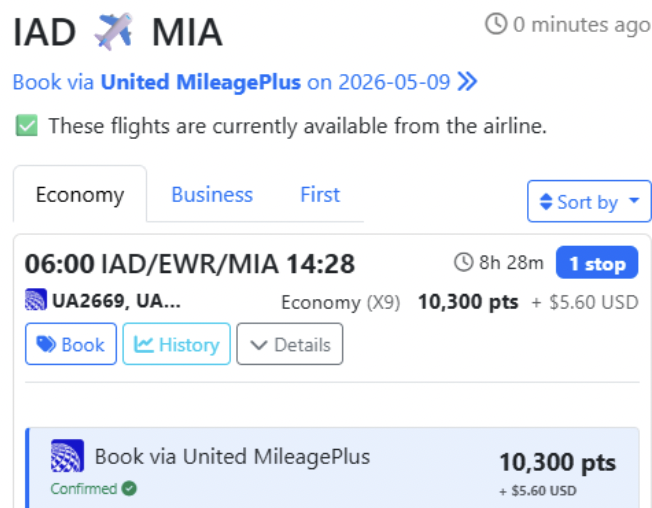Click the blue '1 stop' badge
652x508 pixels.
[597, 263]
